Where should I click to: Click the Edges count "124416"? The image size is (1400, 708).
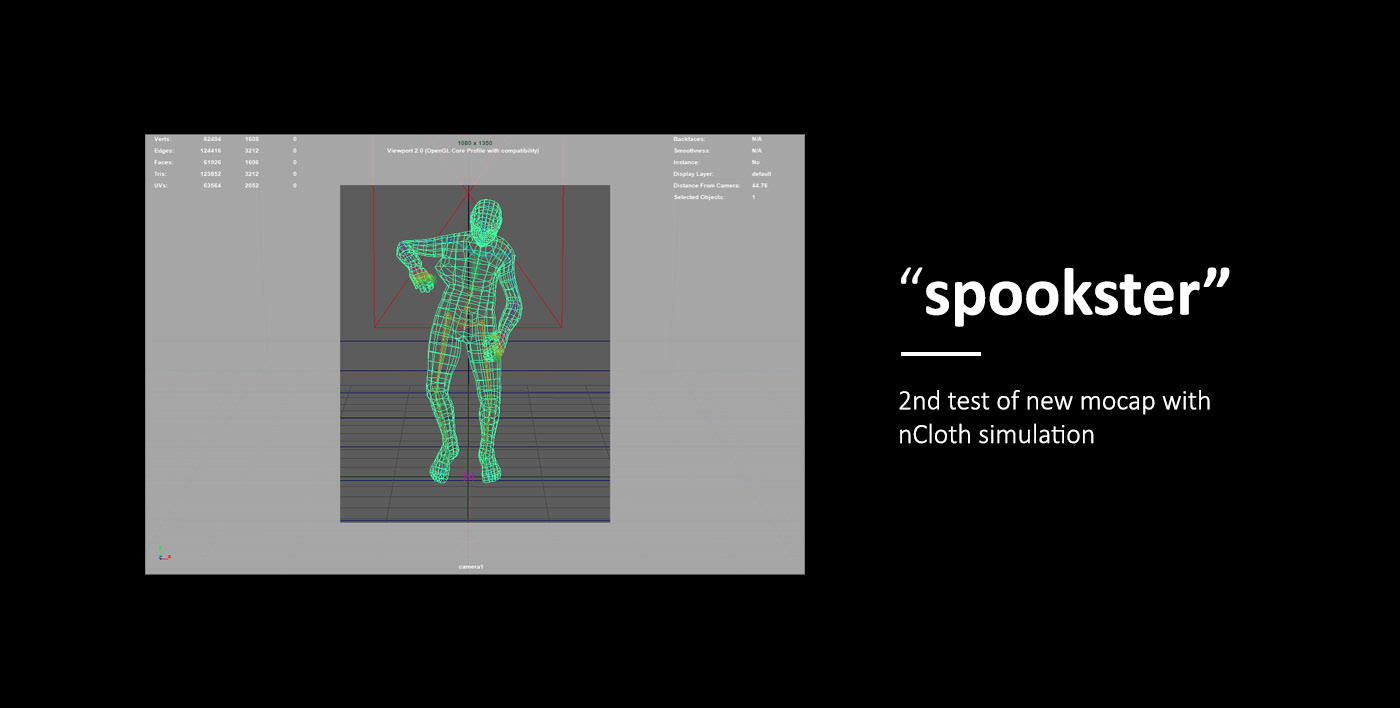(210, 150)
